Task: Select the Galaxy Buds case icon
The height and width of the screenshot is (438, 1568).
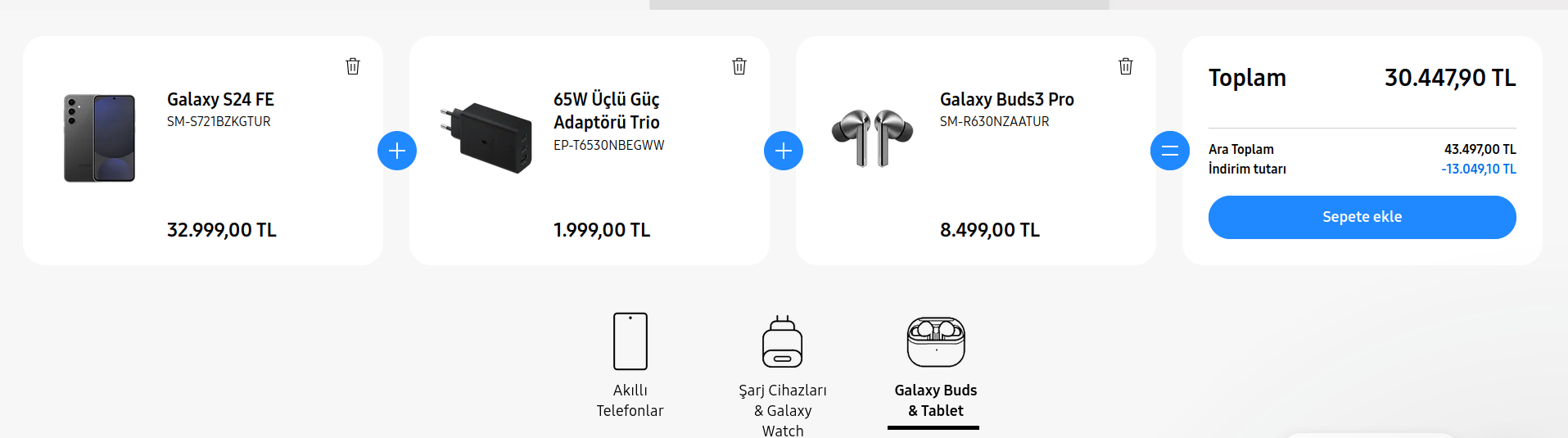Action: [936, 341]
